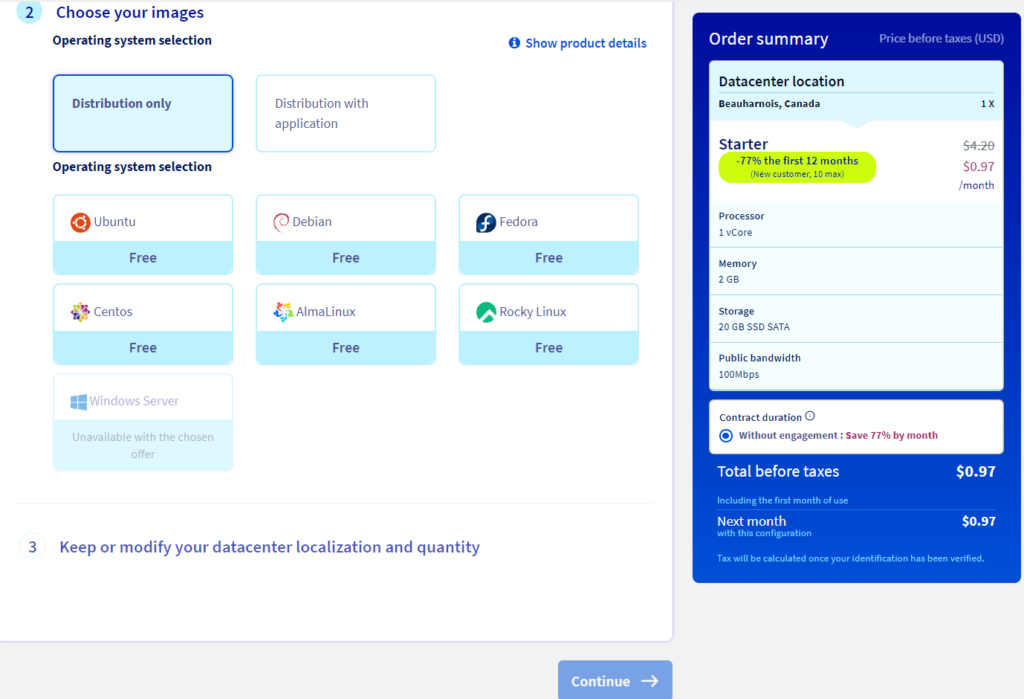Switch to Distribution with application

point(345,113)
